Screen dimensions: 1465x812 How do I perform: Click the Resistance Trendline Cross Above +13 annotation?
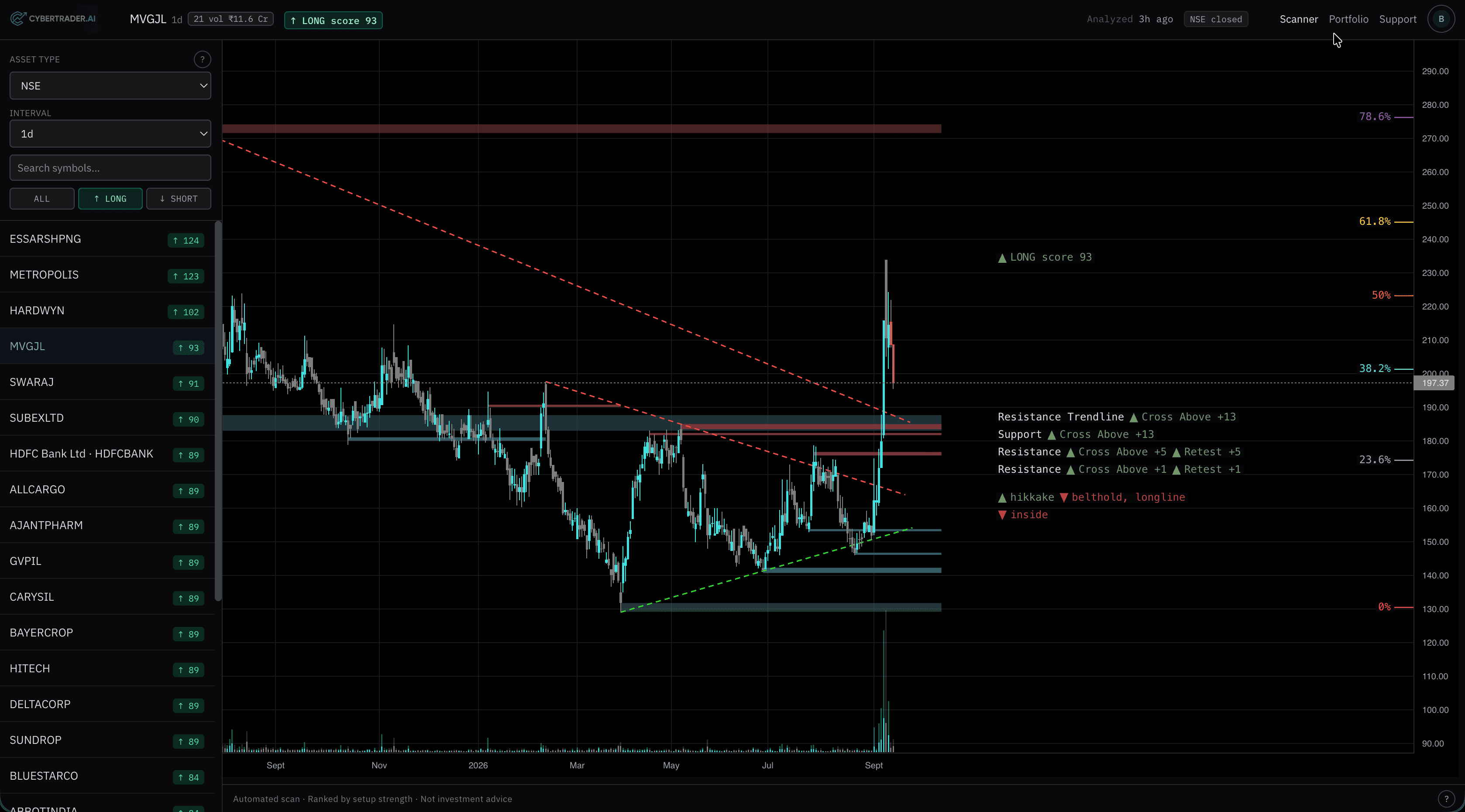click(x=1116, y=417)
